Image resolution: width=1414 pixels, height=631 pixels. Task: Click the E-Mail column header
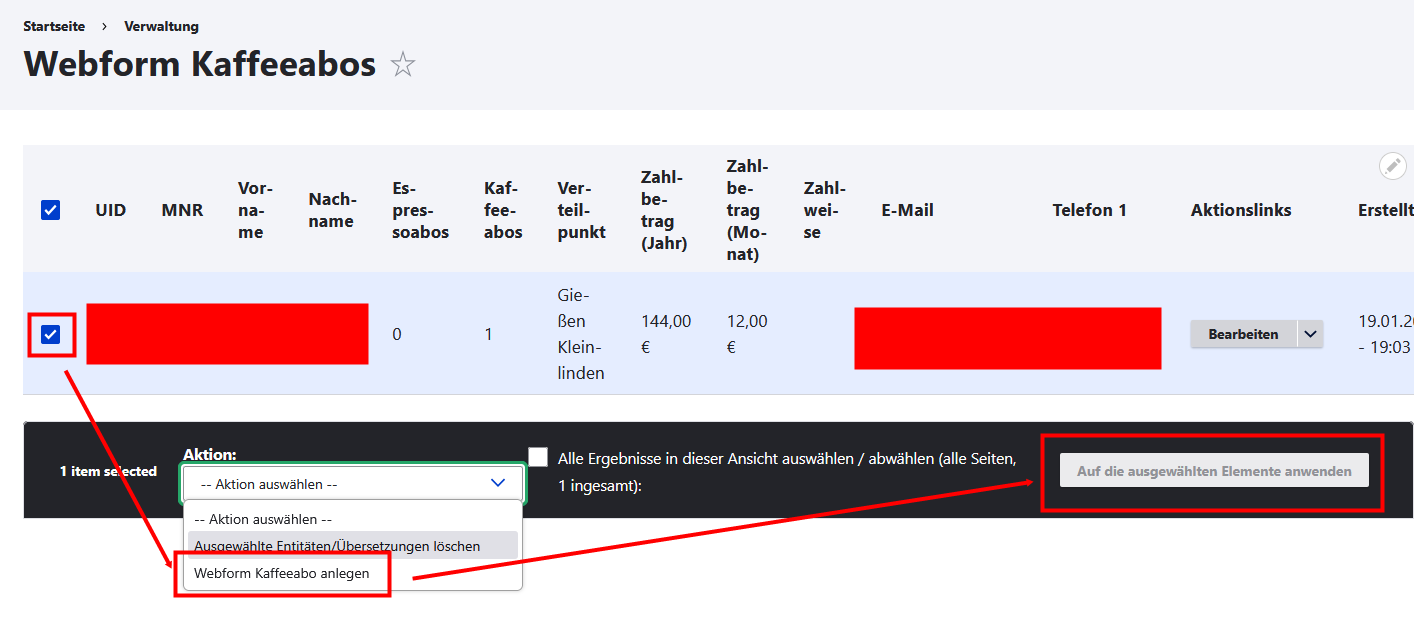[x=907, y=210]
